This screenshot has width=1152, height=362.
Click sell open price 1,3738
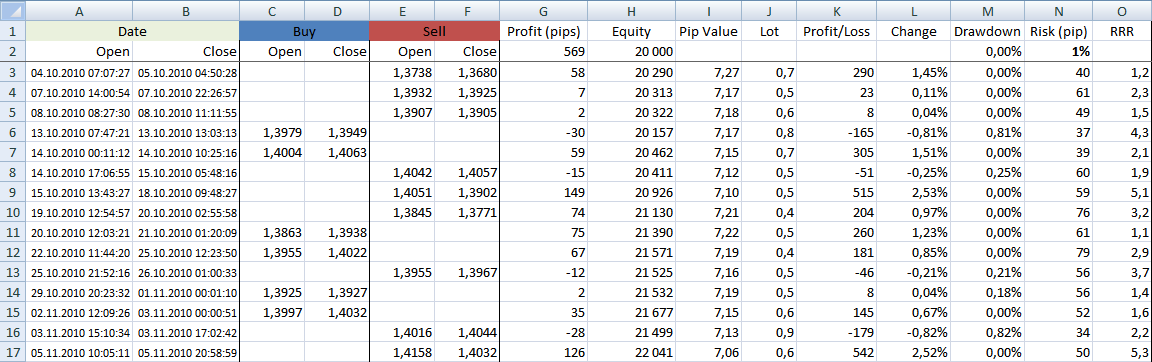(x=401, y=73)
